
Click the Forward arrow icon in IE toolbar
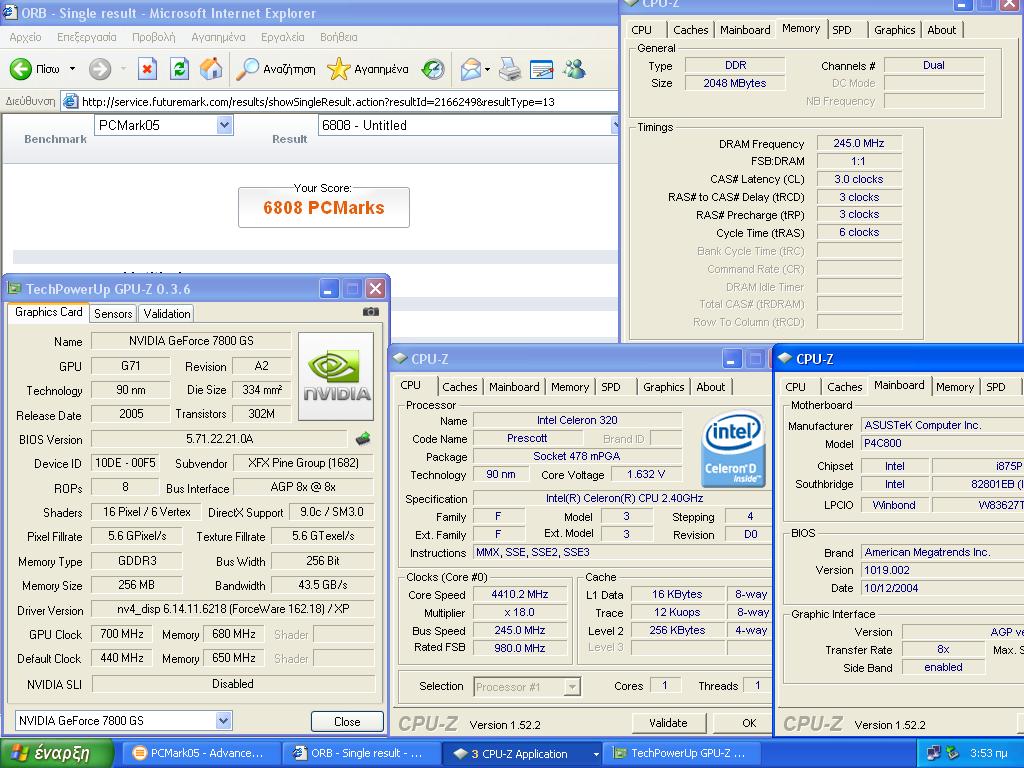point(100,69)
